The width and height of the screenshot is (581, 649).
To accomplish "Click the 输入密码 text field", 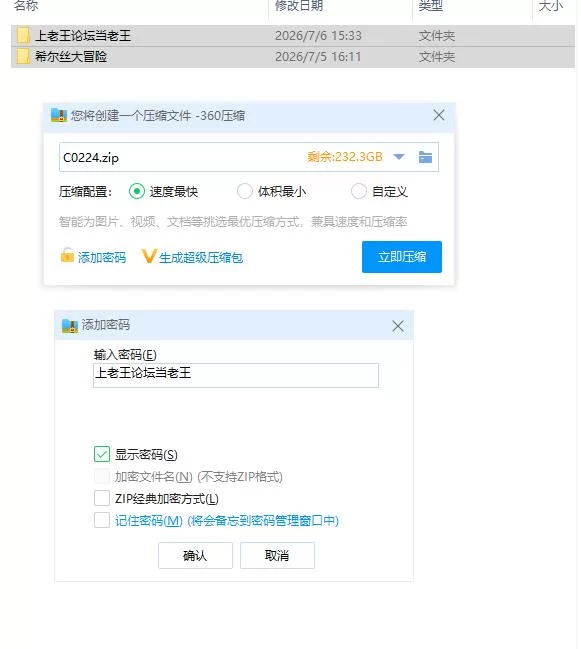I will click(x=236, y=375).
